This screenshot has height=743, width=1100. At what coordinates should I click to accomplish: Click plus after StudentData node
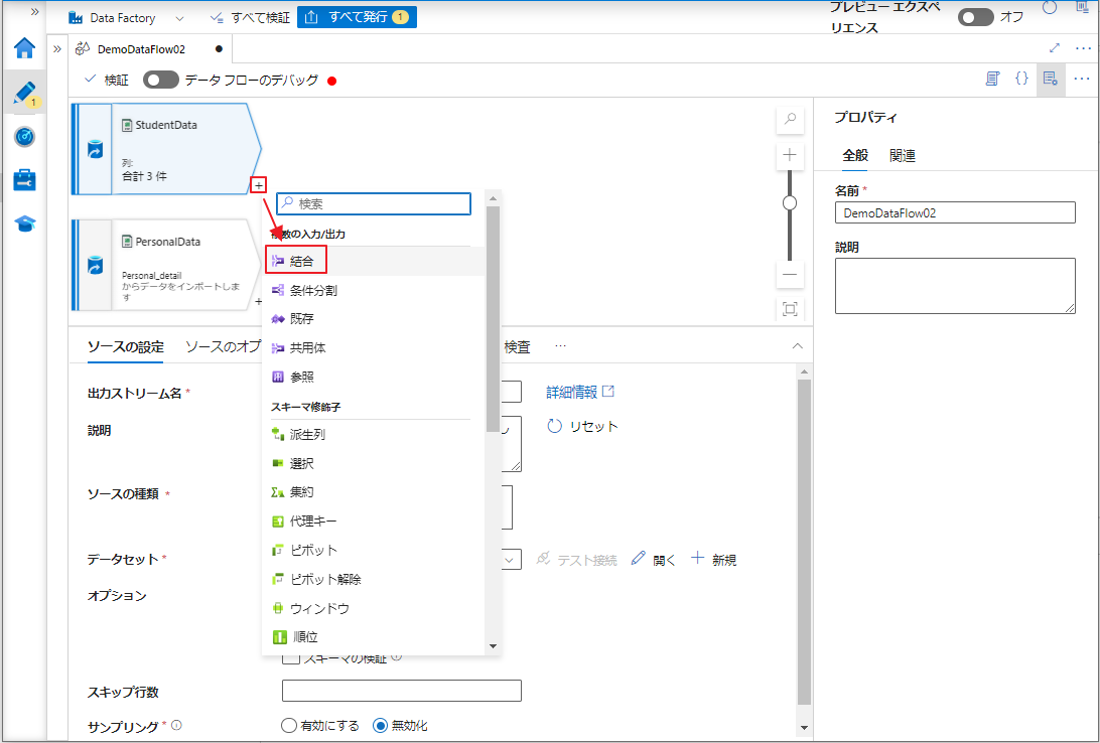pyautogui.click(x=258, y=185)
